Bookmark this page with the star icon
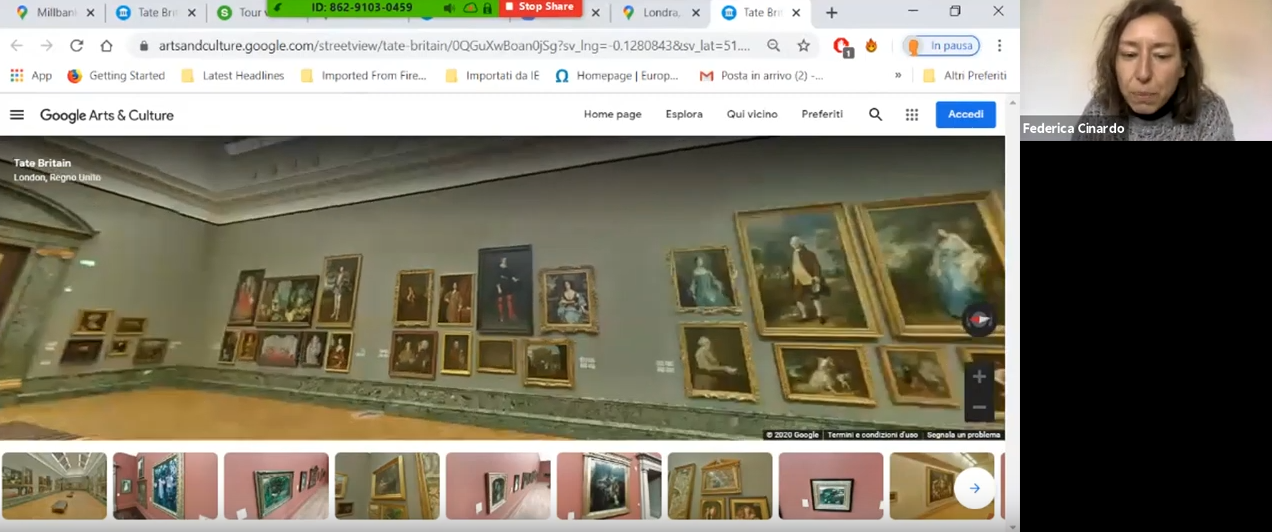The height and width of the screenshot is (532, 1272). (x=803, y=46)
